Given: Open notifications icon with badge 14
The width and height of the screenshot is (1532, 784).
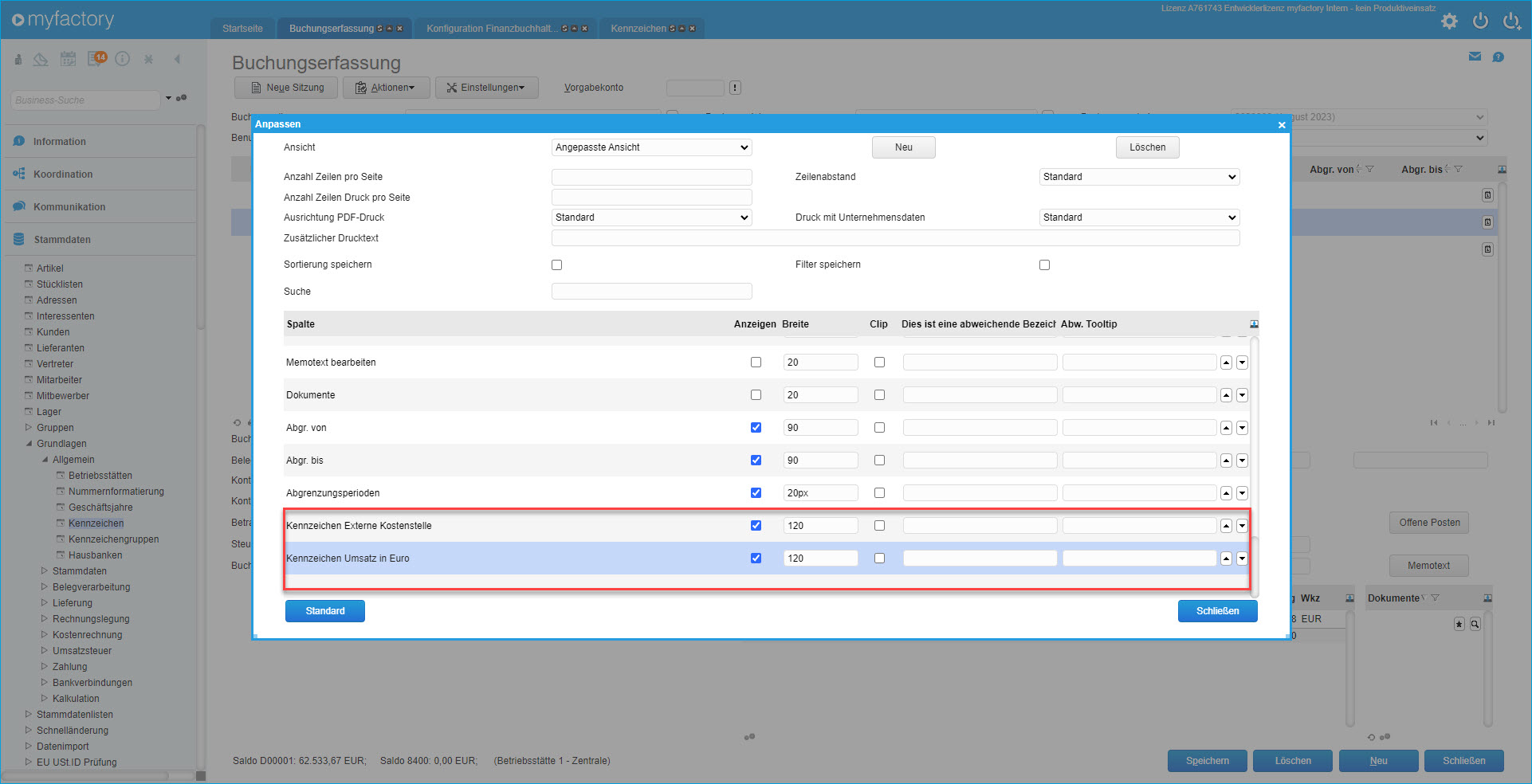Looking at the screenshot, I should [x=97, y=58].
